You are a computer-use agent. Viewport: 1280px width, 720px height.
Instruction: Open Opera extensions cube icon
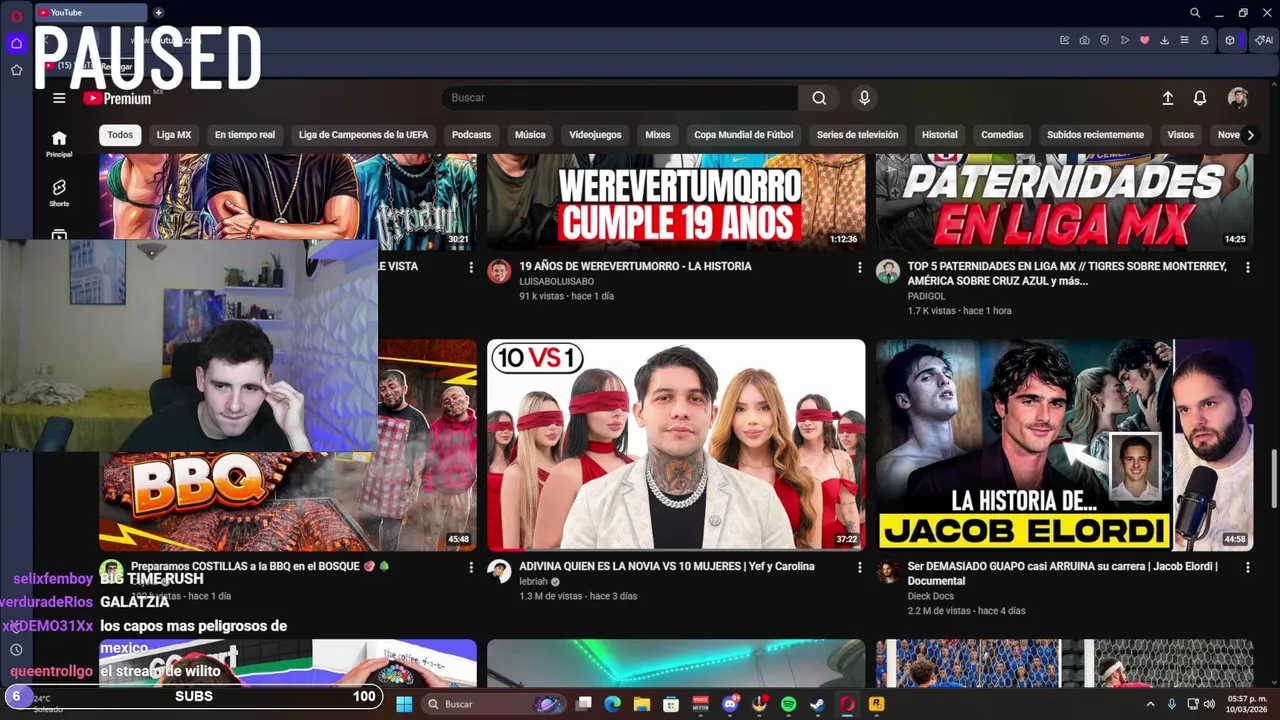pyautogui.click(x=1230, y=40)
